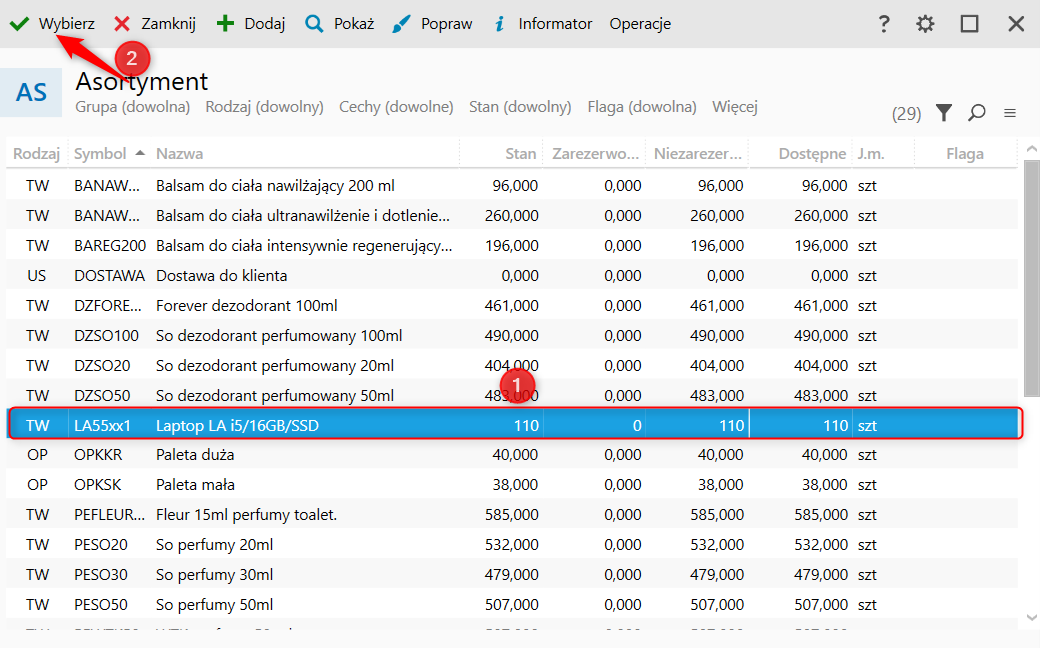Image resolution: width=1040 pixels, height=648 pixels.
Task: Click the Dostępne value 40,000
Action: click(824, 455)
